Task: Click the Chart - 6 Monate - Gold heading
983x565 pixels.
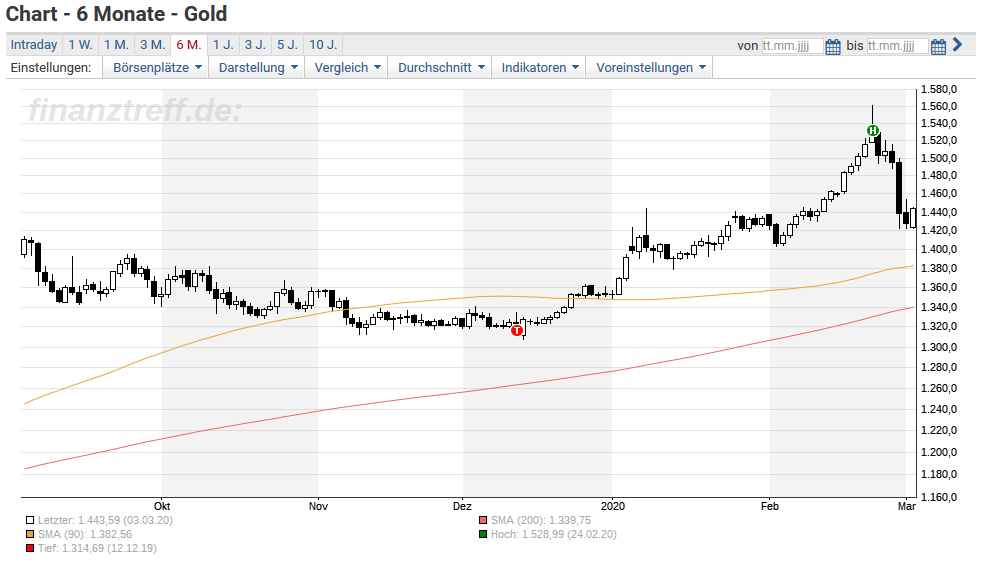Action: tap(117, 14)
